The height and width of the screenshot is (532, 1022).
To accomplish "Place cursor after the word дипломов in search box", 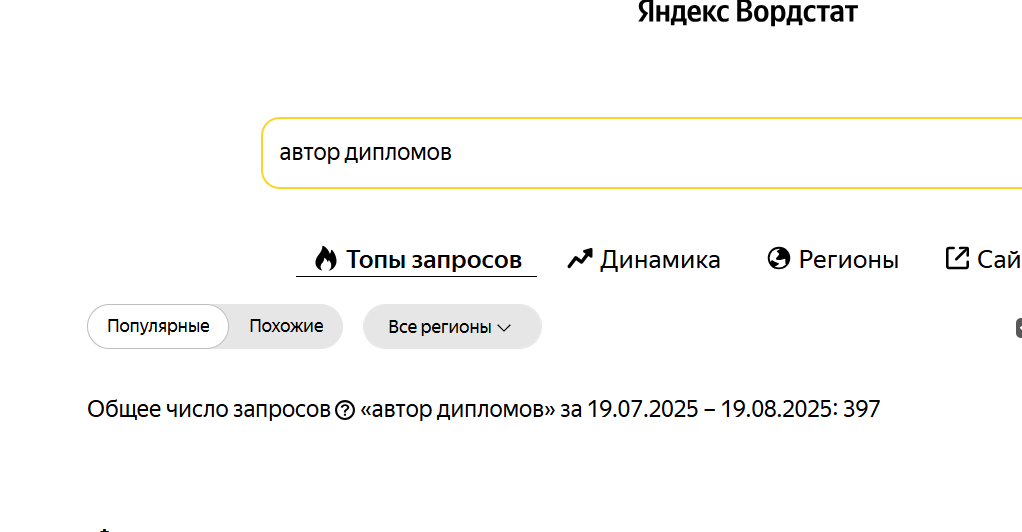I will (453, 153).
